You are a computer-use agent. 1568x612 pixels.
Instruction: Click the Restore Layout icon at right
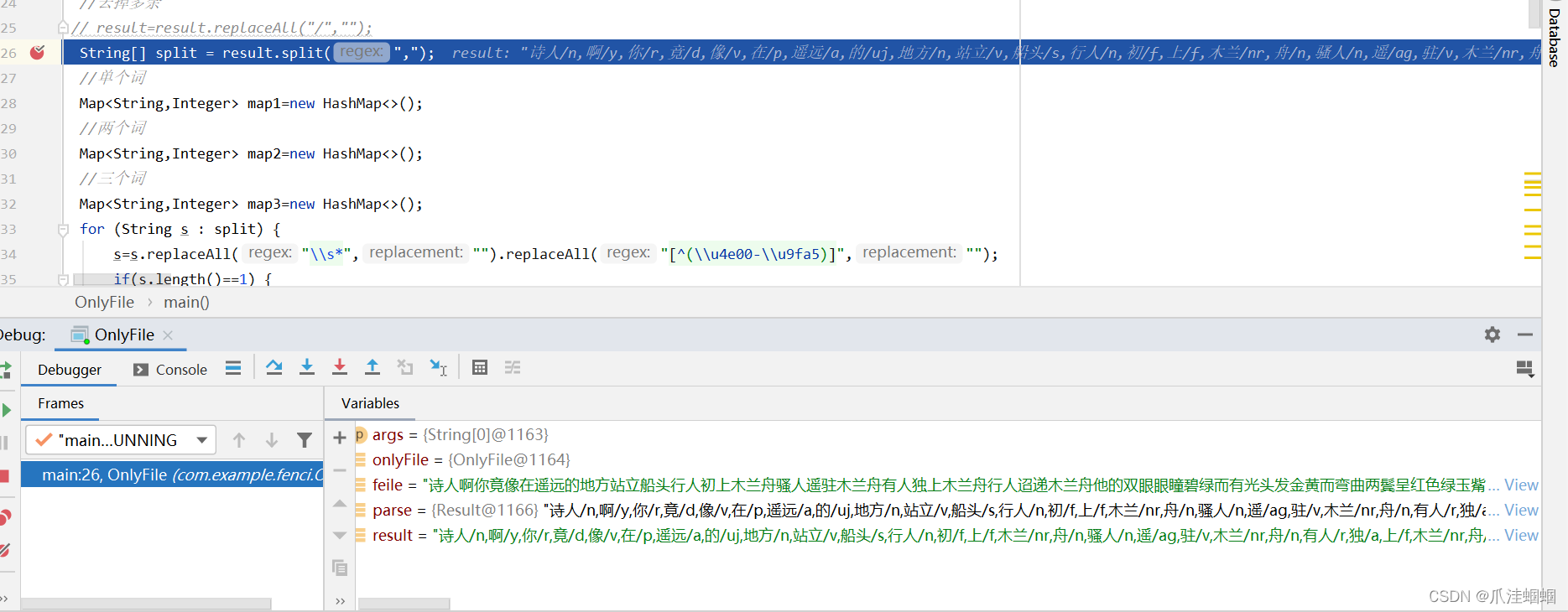pos(1525,369)
